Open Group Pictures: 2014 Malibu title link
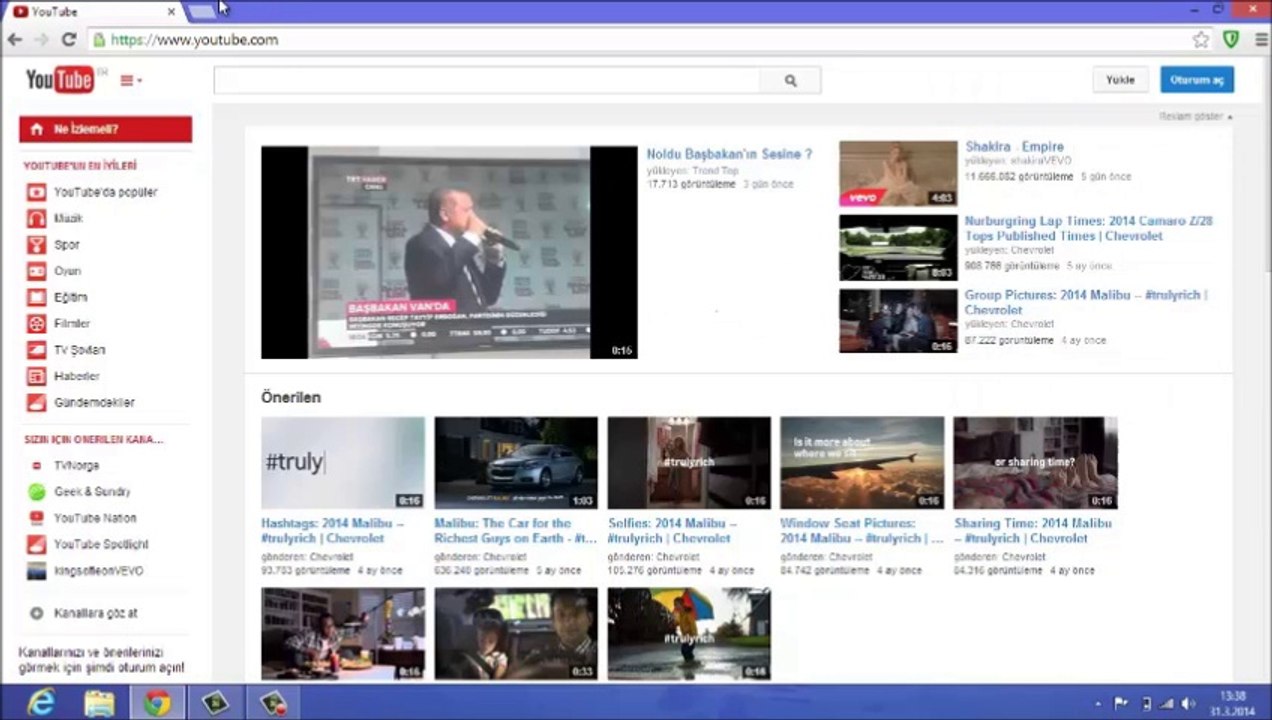1272x720 pixels. click(x=1086, y=302)
